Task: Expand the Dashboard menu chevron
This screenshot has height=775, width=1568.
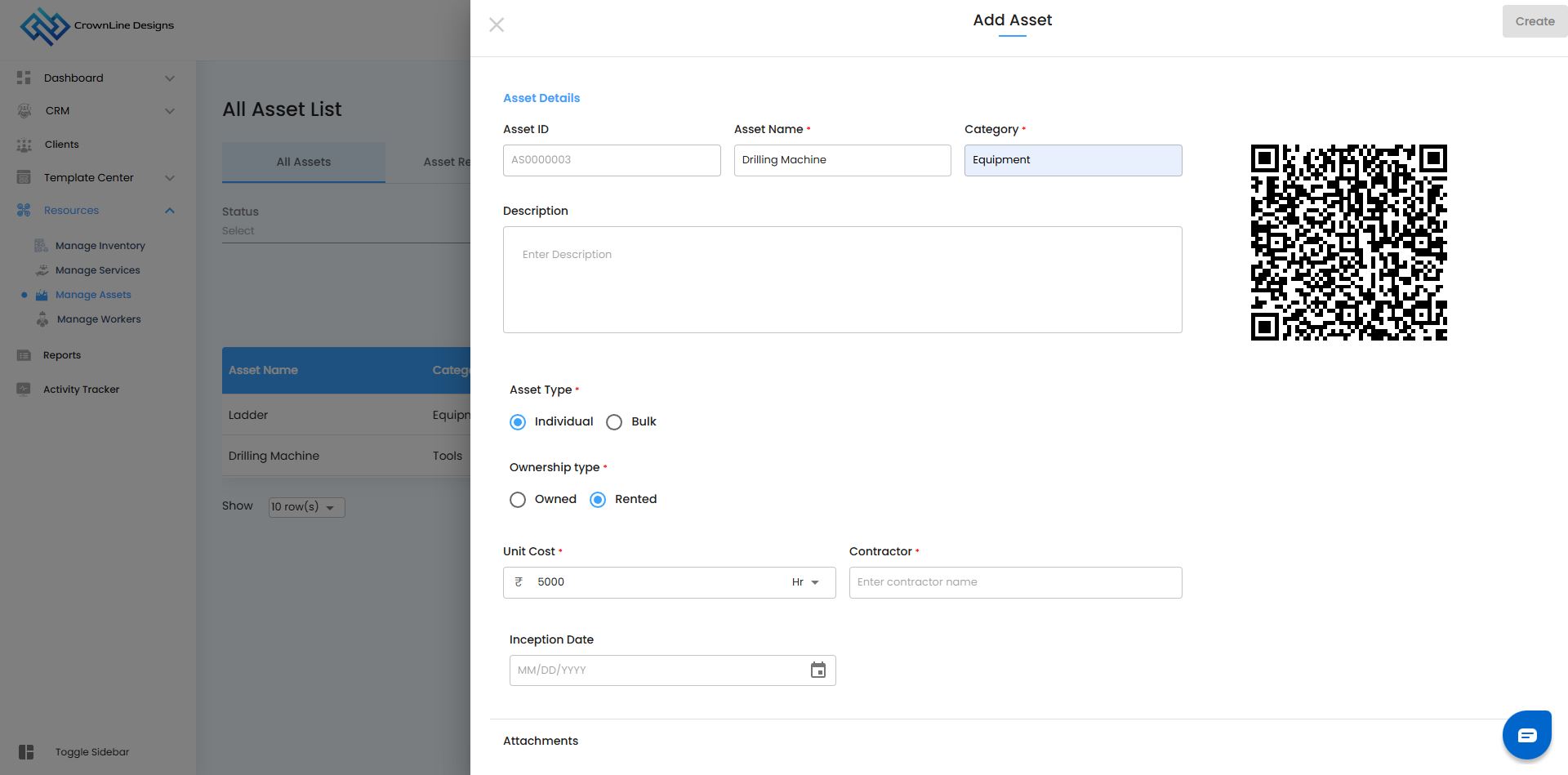Action: pyautogui.click(x=170, y=78)
